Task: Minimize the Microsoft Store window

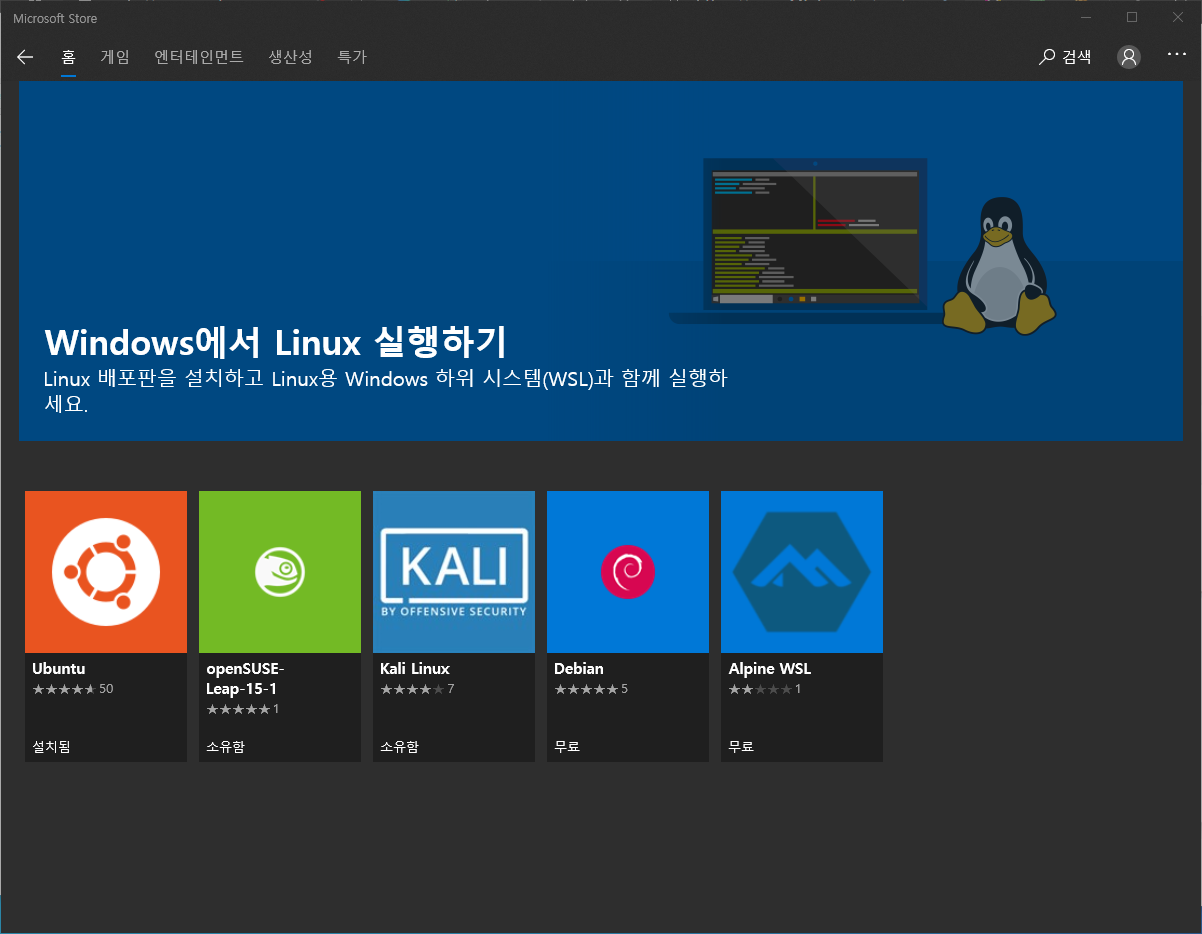Action: coord(1087,17)
